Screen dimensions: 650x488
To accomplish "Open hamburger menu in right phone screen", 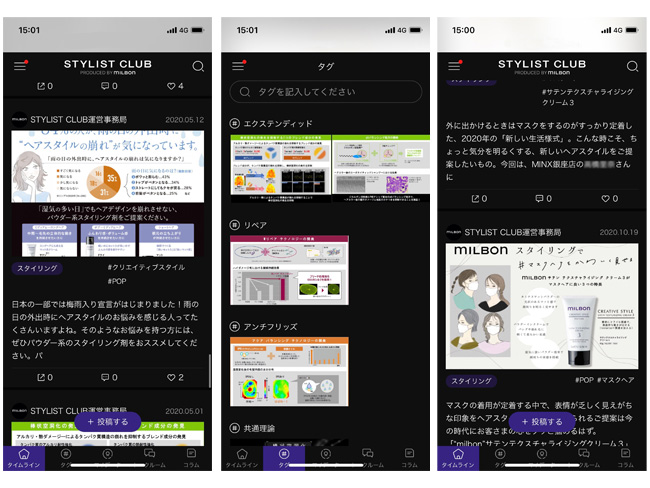I will (x=455, y=65).
